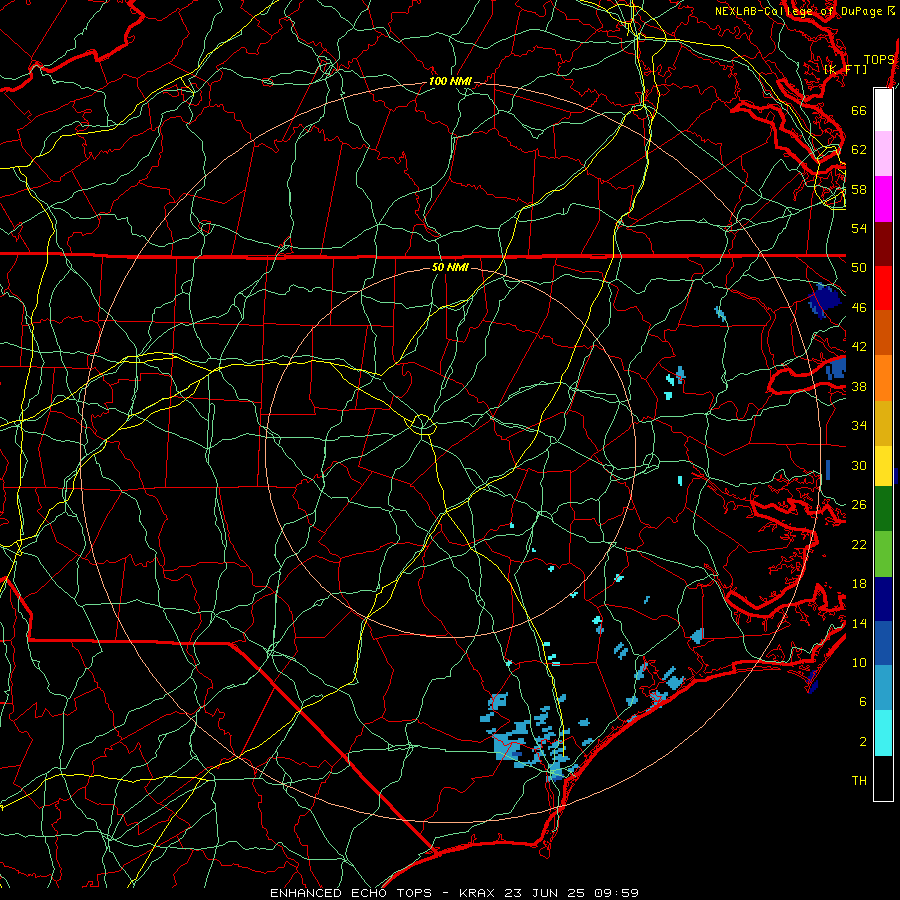The width and height of the screenshot is (900, 900).
Task: Click the light pink legend swatch
Action: coord(883,154)
